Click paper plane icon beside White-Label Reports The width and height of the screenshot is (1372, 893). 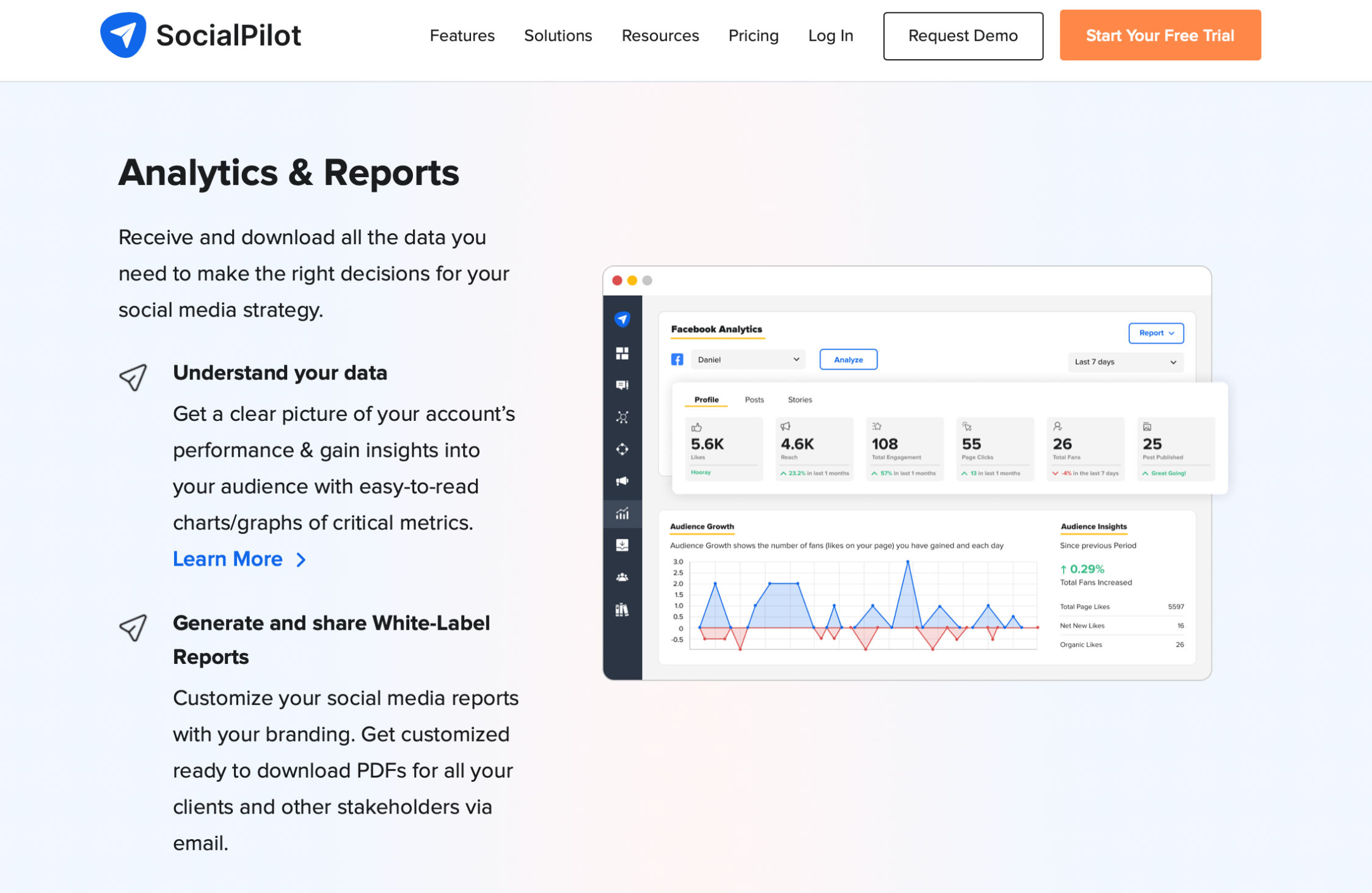pos(133,627)
